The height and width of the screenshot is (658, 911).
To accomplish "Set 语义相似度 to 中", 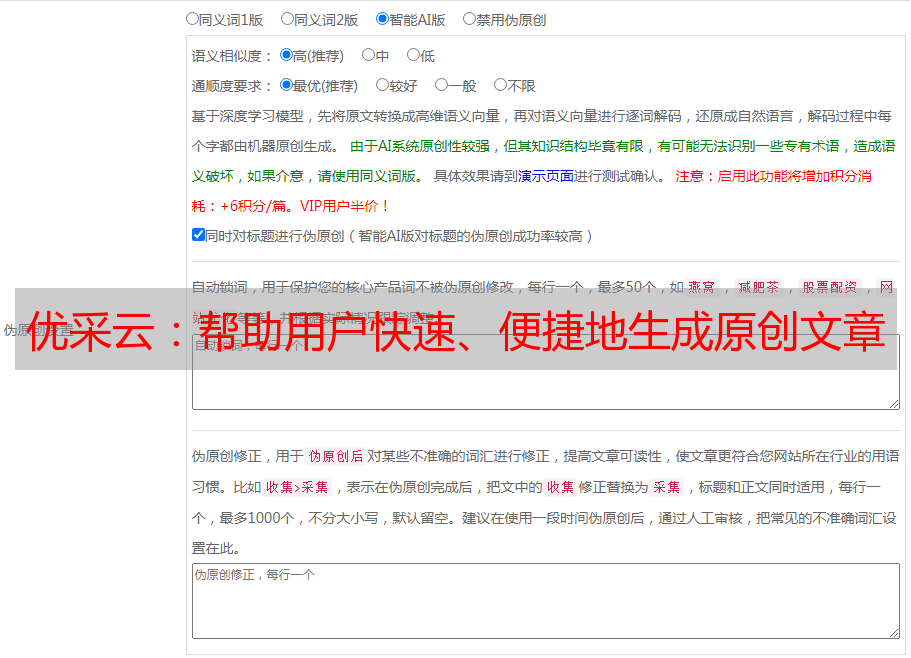I will [x=368, y=55].
